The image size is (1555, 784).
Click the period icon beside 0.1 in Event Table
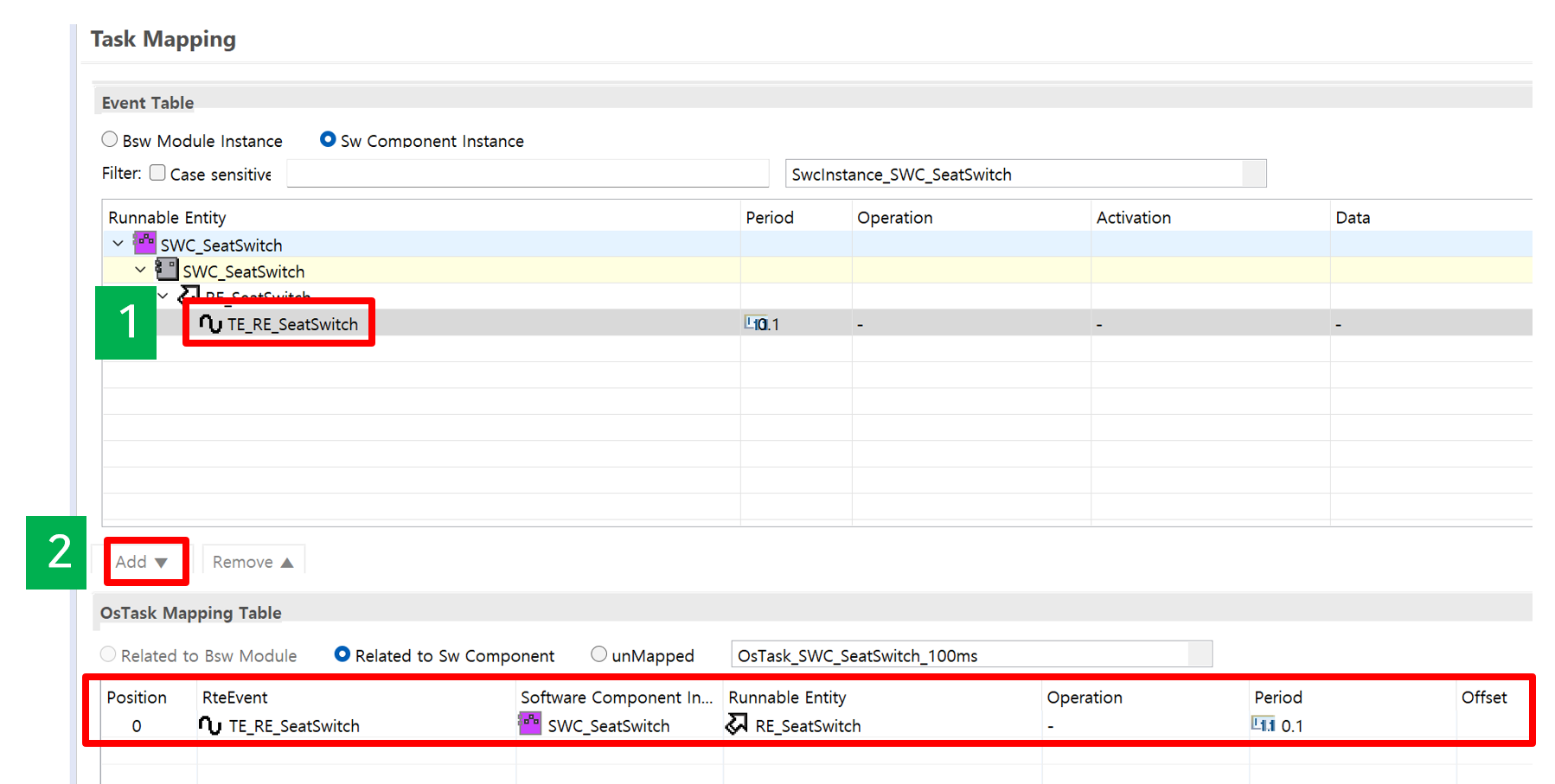pos(752,323)
